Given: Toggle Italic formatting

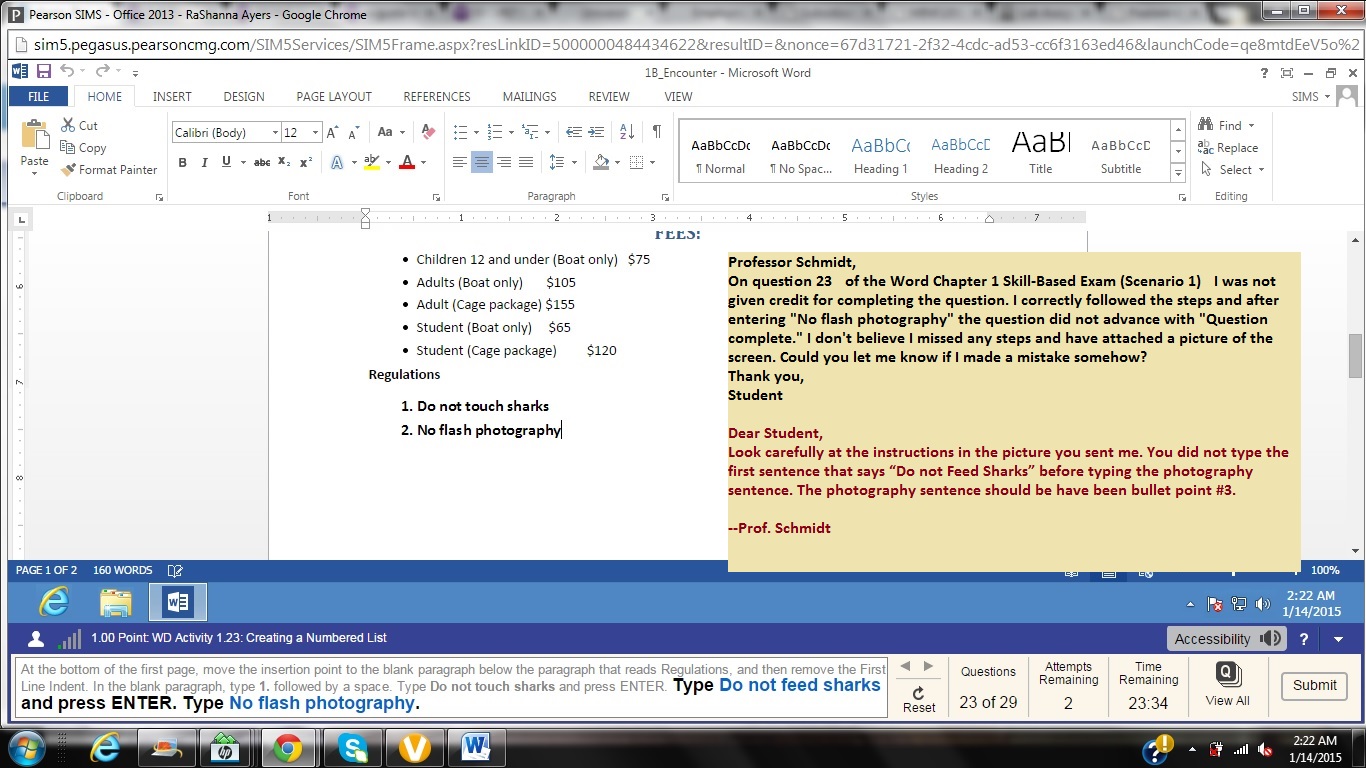Looking at the screenshot, I should coord(204,162).
